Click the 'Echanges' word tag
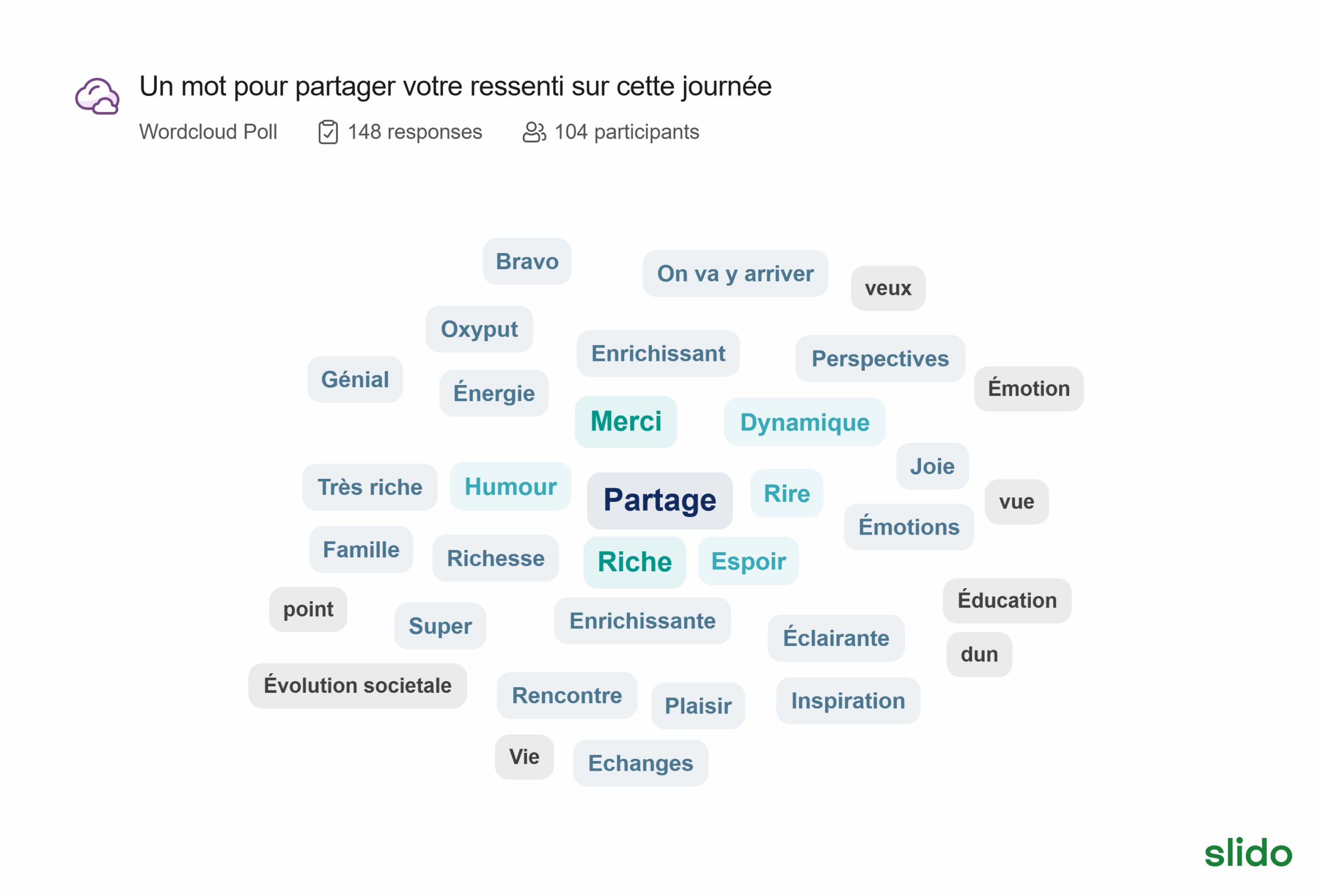Image resolution: width=1320 pixels, height=896 pixels. coord(640,763)
